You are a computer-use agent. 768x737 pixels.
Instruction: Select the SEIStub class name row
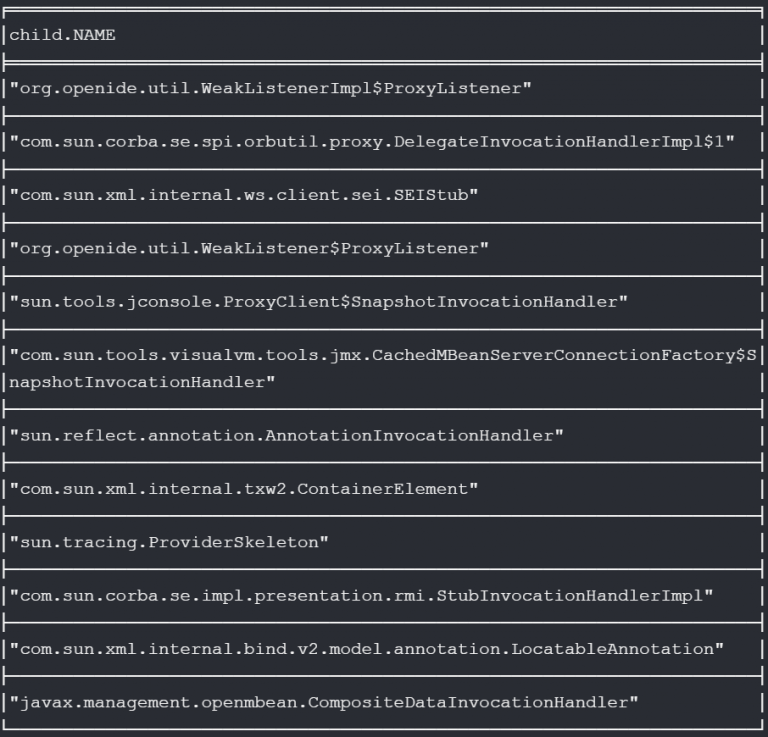pos(244,194)
